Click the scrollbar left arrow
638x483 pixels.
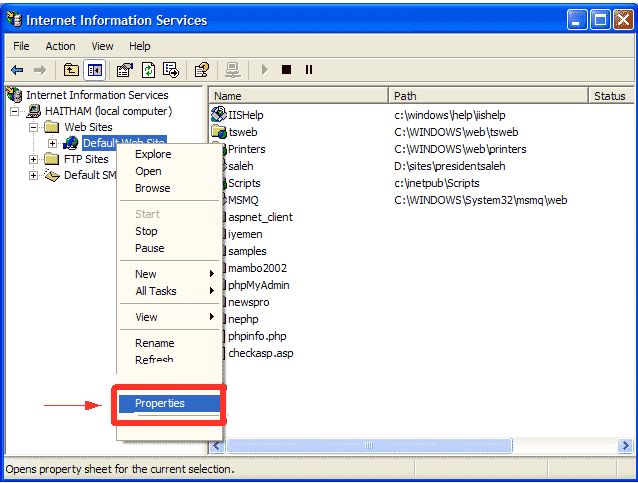point(217,446)
